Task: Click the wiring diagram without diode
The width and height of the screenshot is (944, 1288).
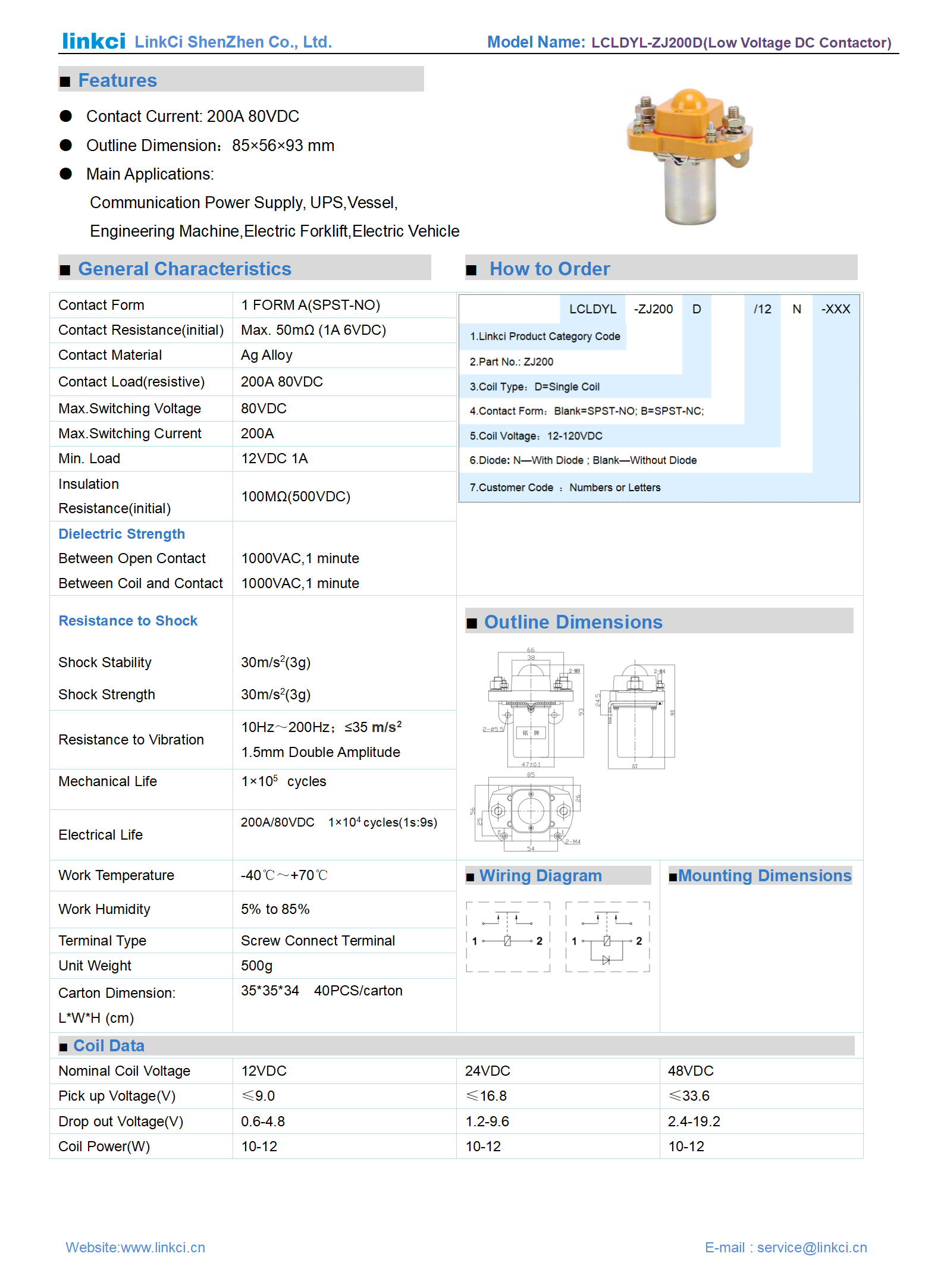Action: tap(508, 937)
